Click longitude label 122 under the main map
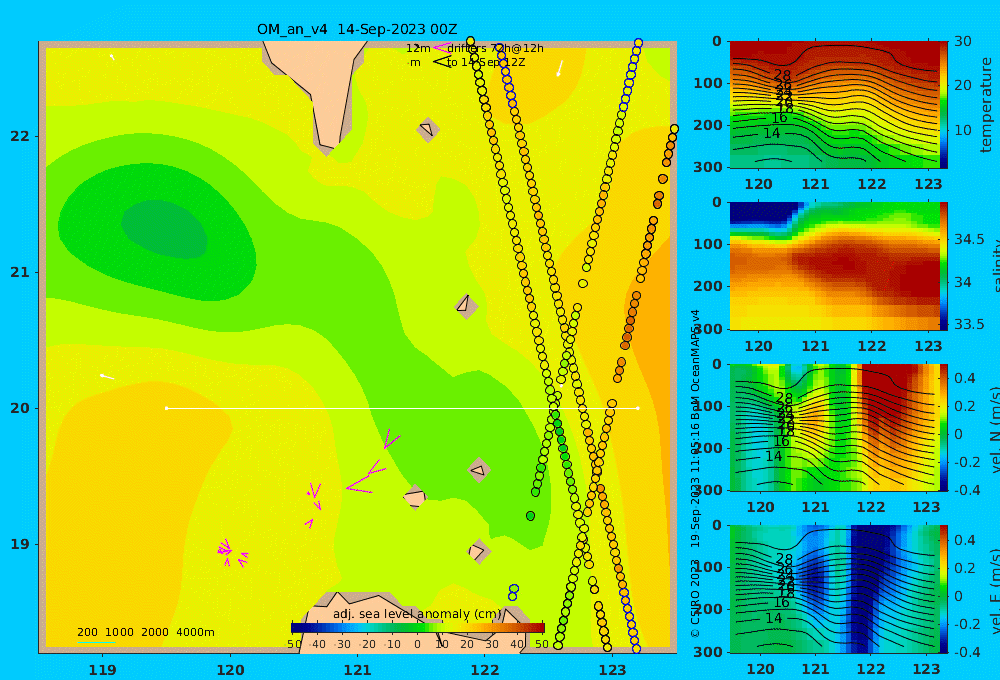 [x=485, y=670]
